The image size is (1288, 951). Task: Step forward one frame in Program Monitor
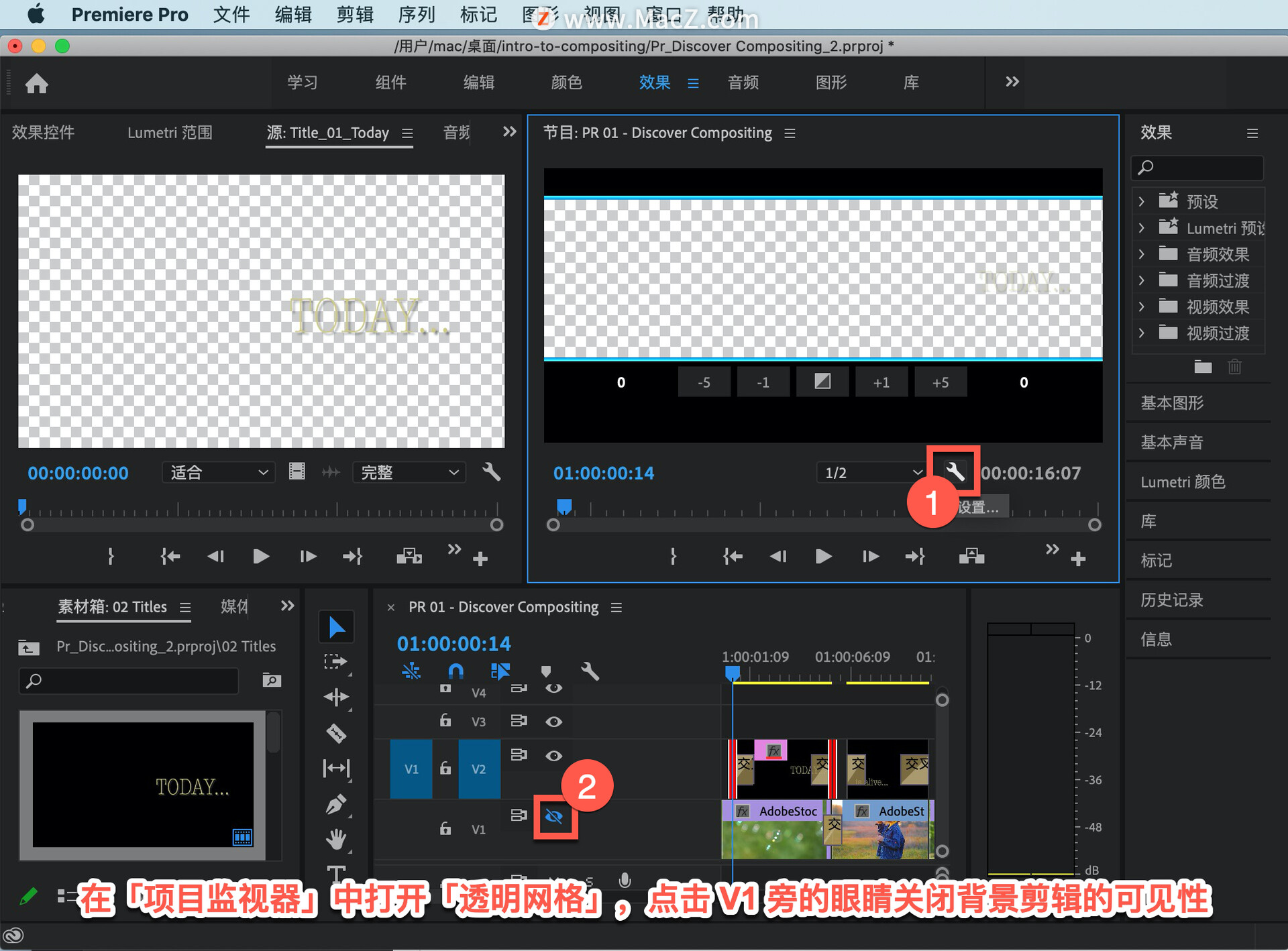tap(870, 556)
